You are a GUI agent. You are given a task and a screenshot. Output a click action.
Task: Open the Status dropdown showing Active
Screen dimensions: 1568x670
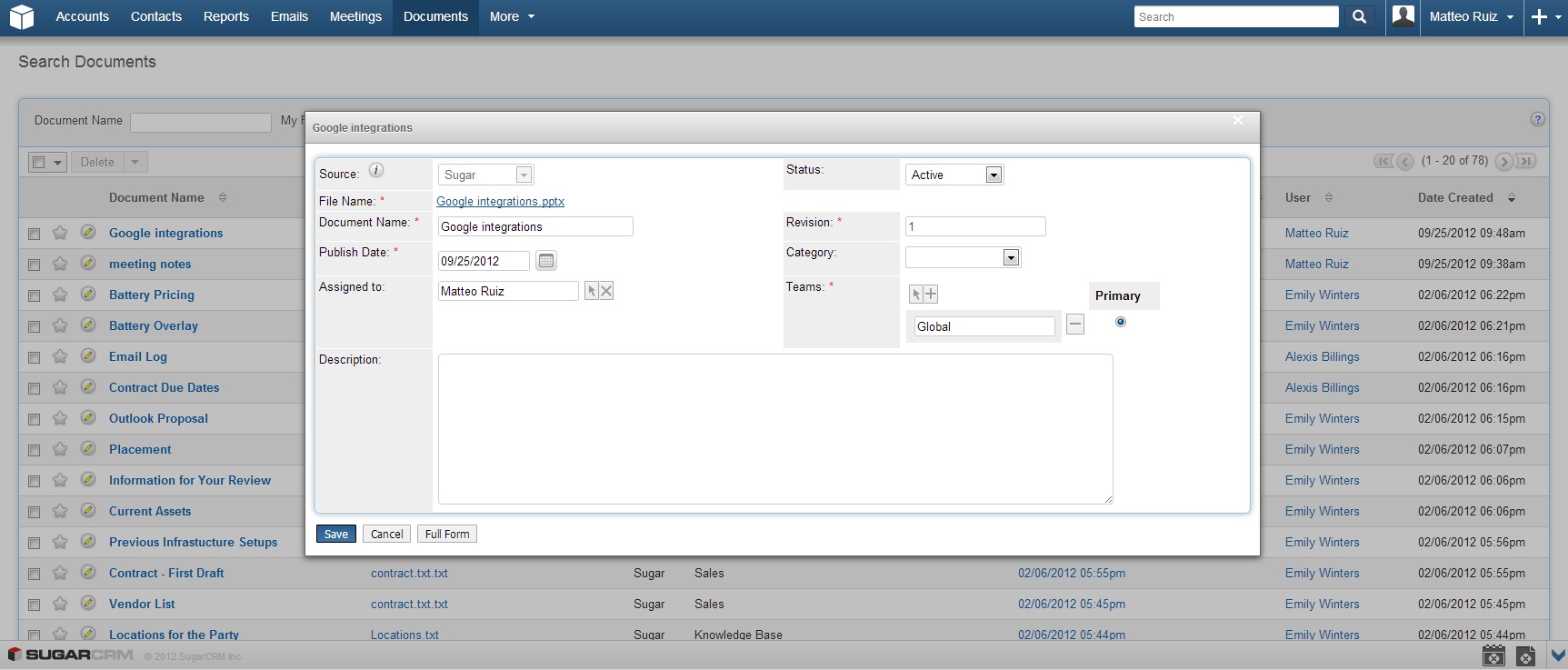click(x=954, y=175)
